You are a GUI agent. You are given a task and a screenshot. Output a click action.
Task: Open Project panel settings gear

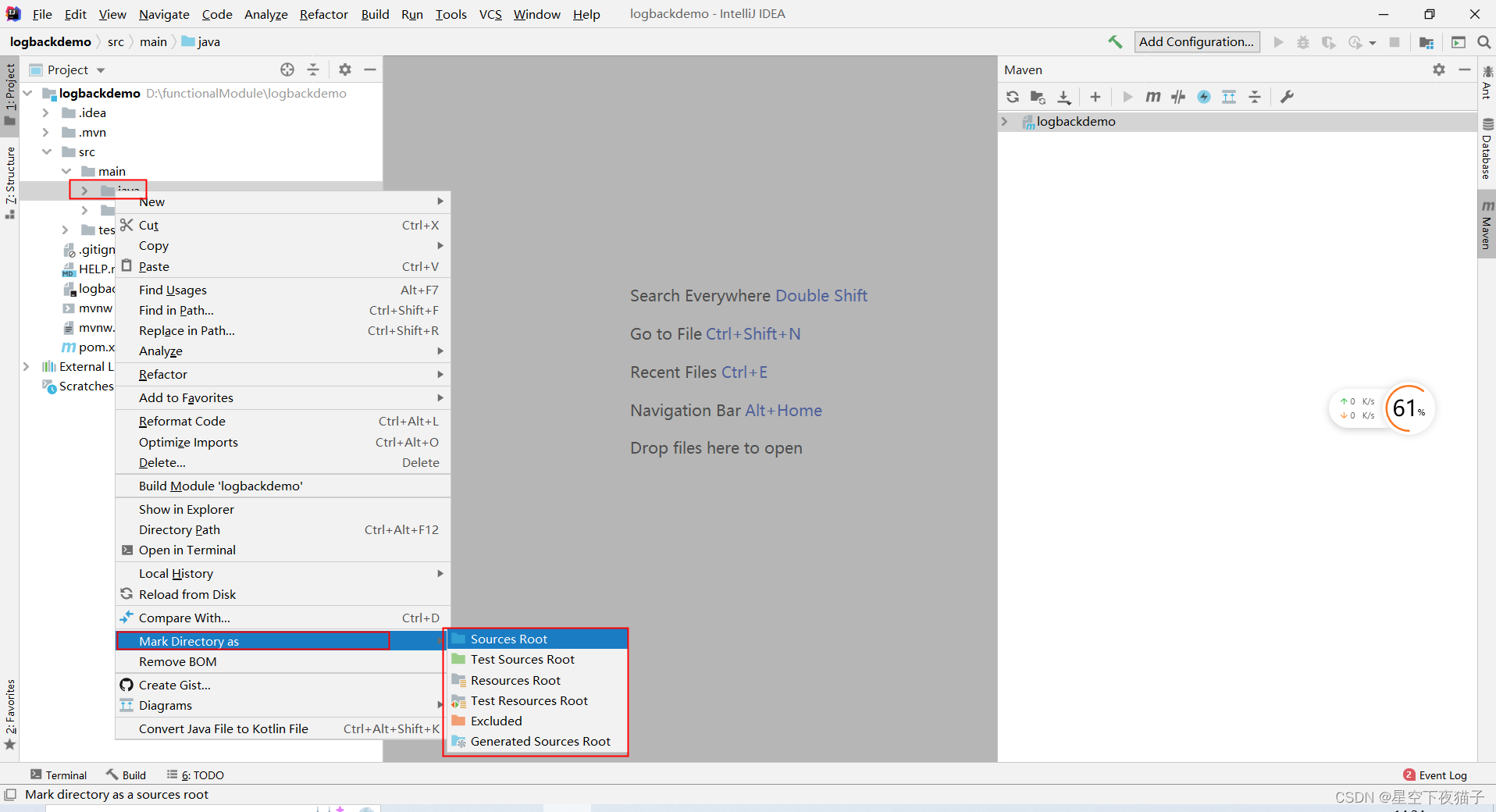click(345, 69)
